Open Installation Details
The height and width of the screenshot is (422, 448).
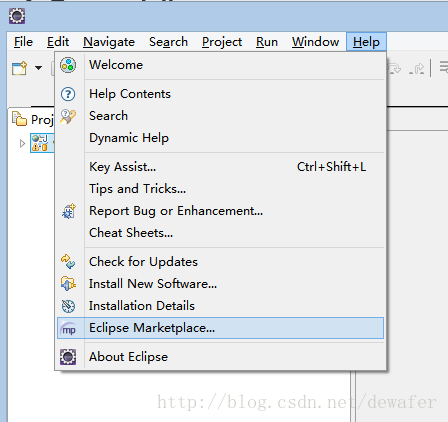point(220,306)
